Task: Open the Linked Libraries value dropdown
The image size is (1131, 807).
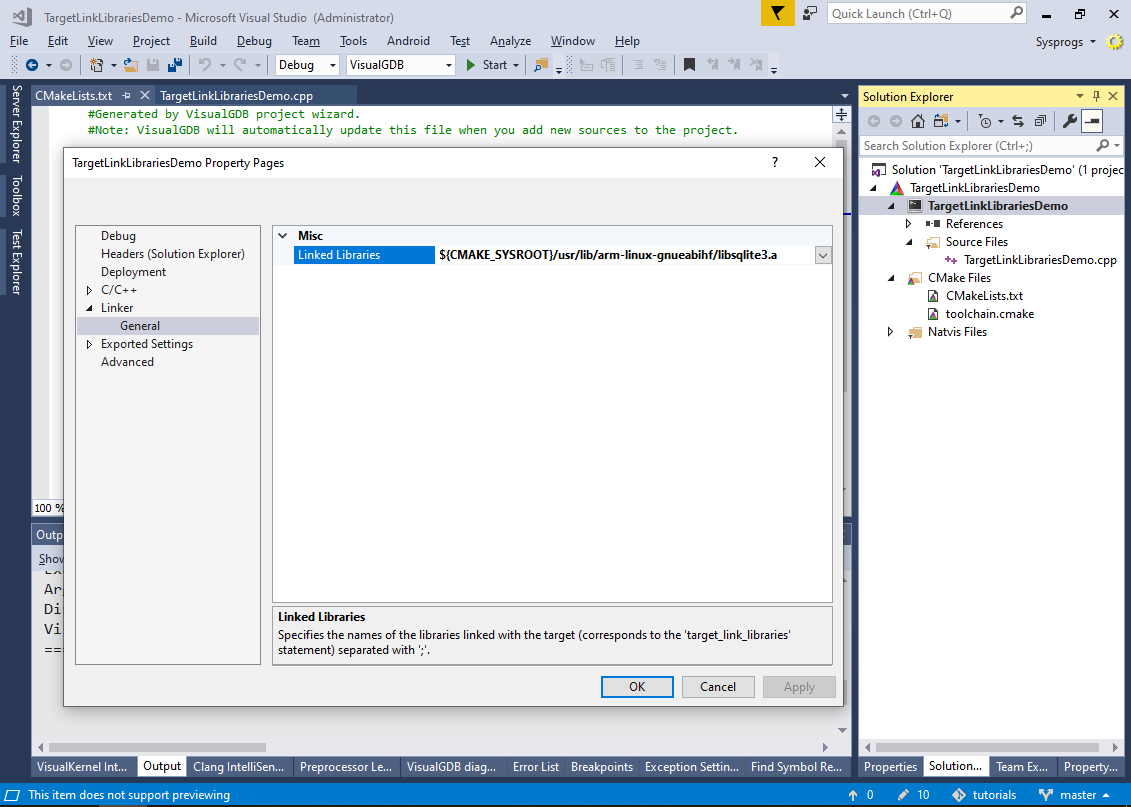Action: 822,255
